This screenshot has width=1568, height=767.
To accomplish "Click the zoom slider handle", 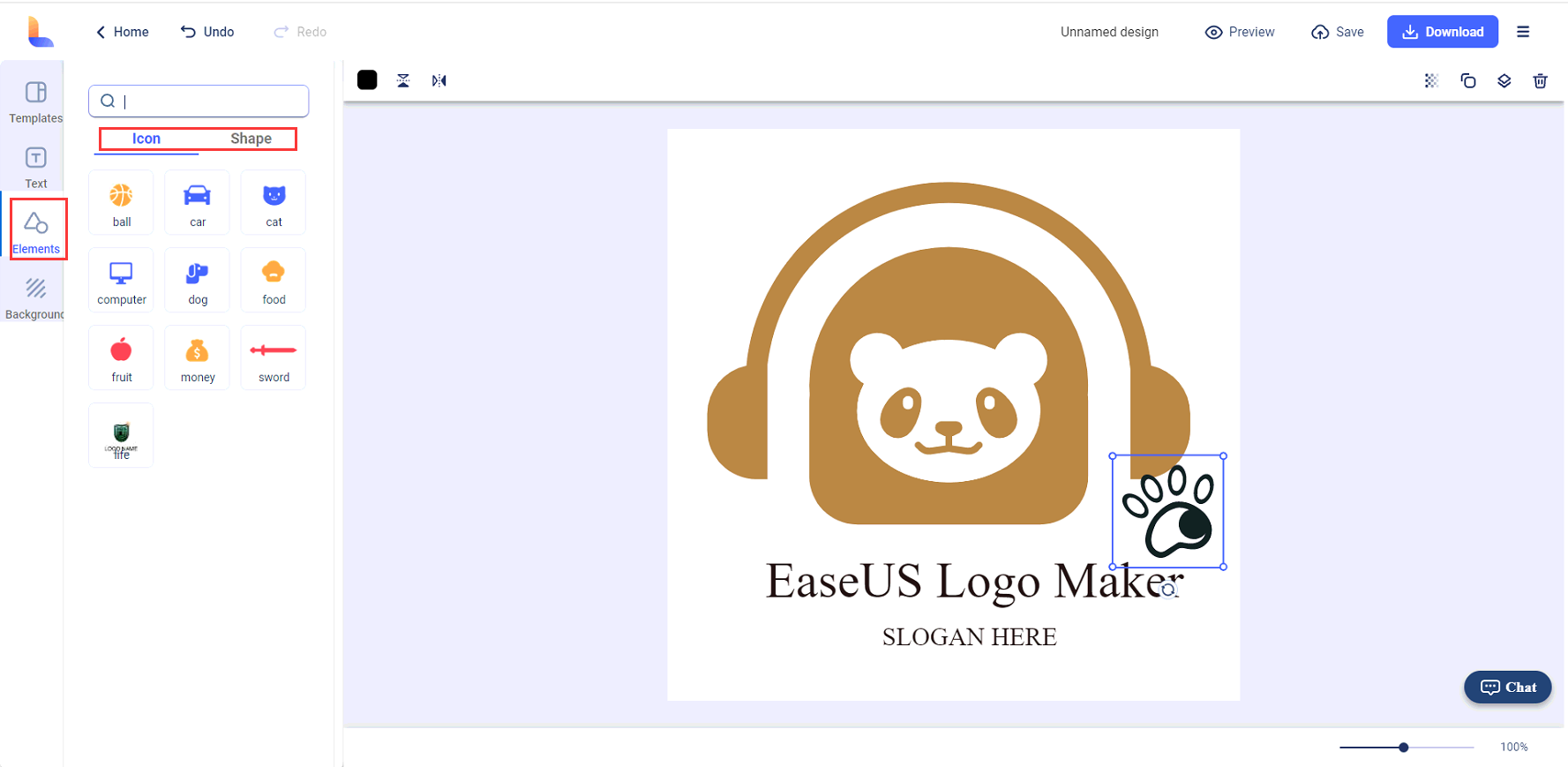I will [x=1404, y=748].
